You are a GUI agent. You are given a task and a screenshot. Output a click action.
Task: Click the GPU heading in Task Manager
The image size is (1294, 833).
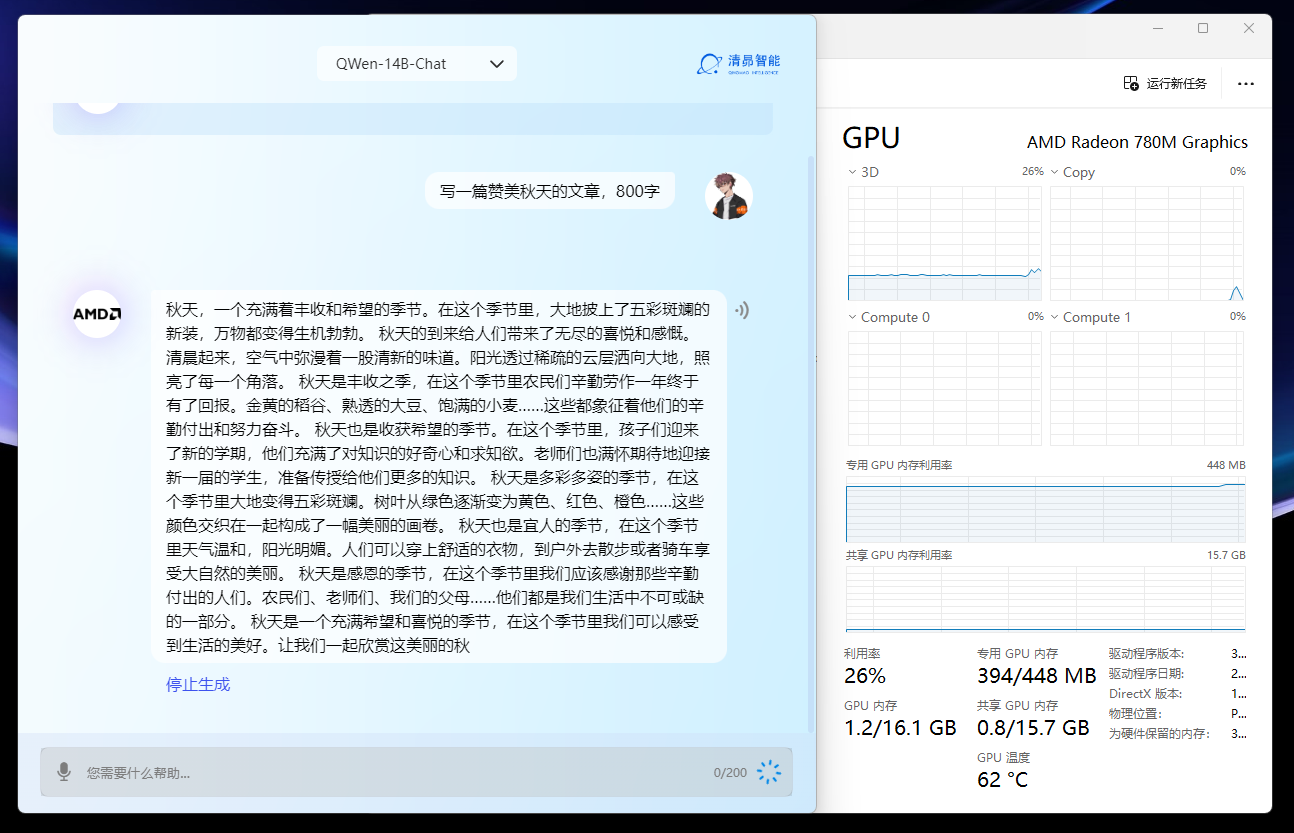click(870, 137)
